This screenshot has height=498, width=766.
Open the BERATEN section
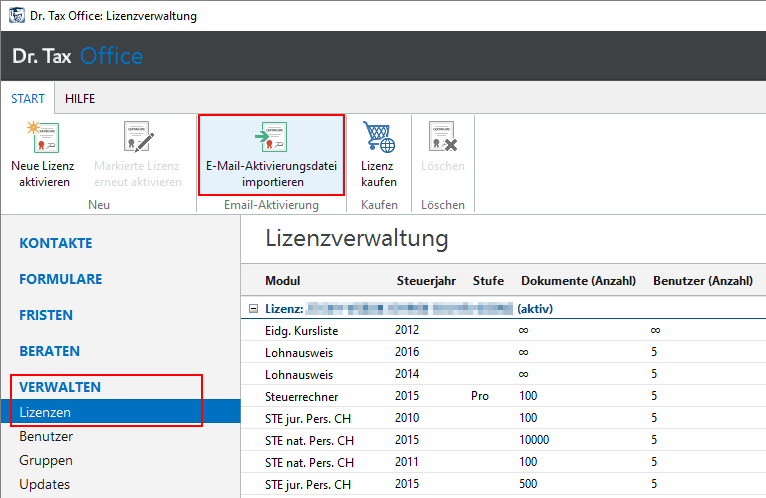pyautogui.click(x=49, y=351)
